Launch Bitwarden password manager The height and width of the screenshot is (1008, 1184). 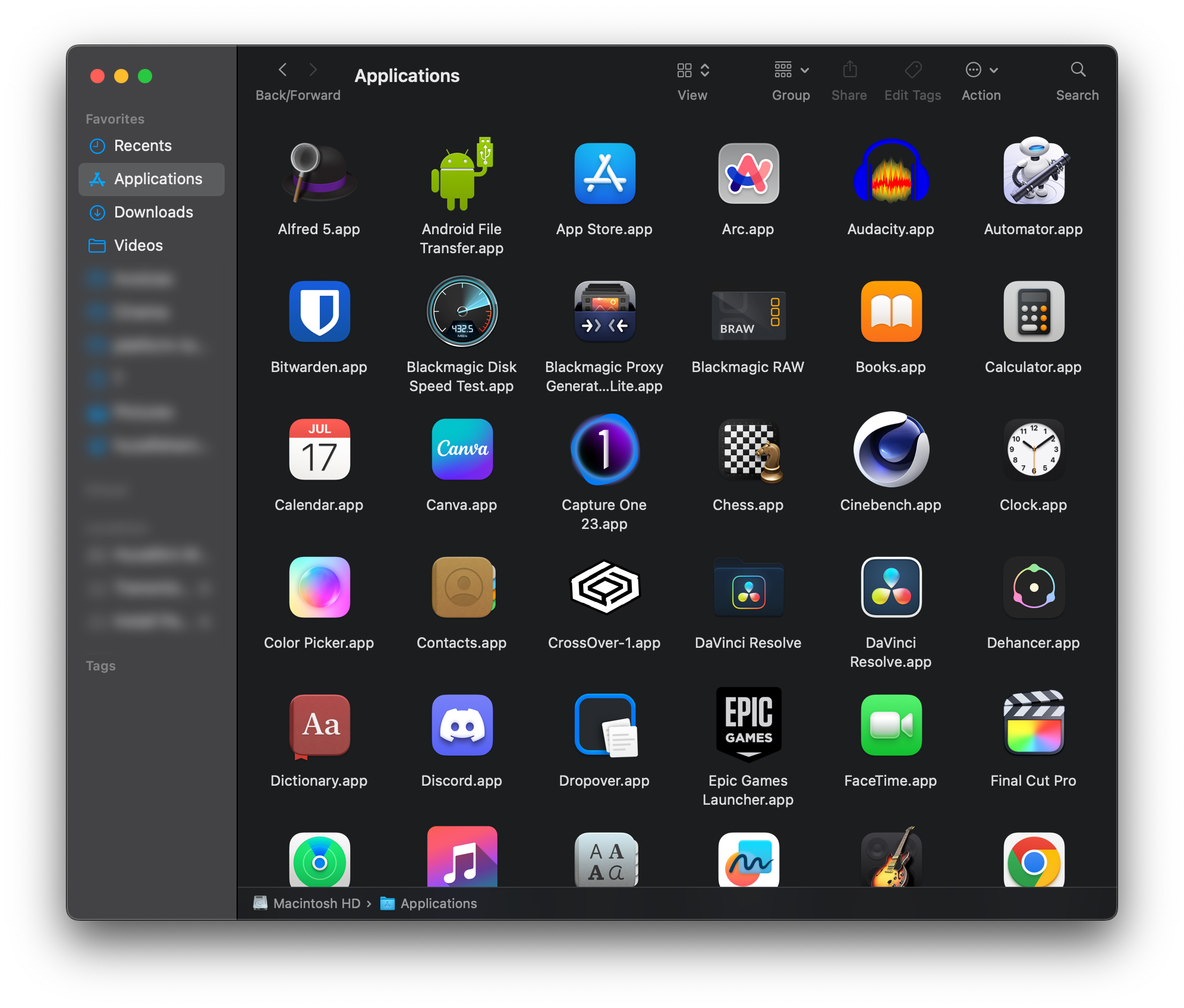tap(319, 311)
